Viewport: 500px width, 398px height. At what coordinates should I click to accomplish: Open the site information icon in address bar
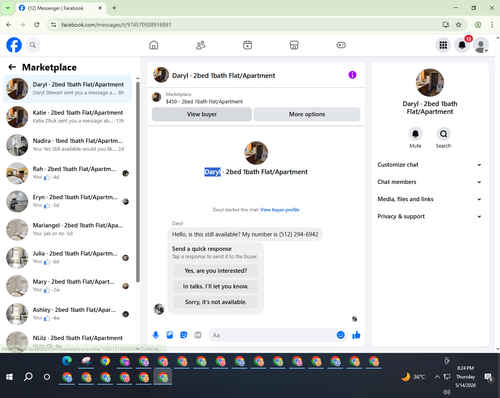(53, 25)
